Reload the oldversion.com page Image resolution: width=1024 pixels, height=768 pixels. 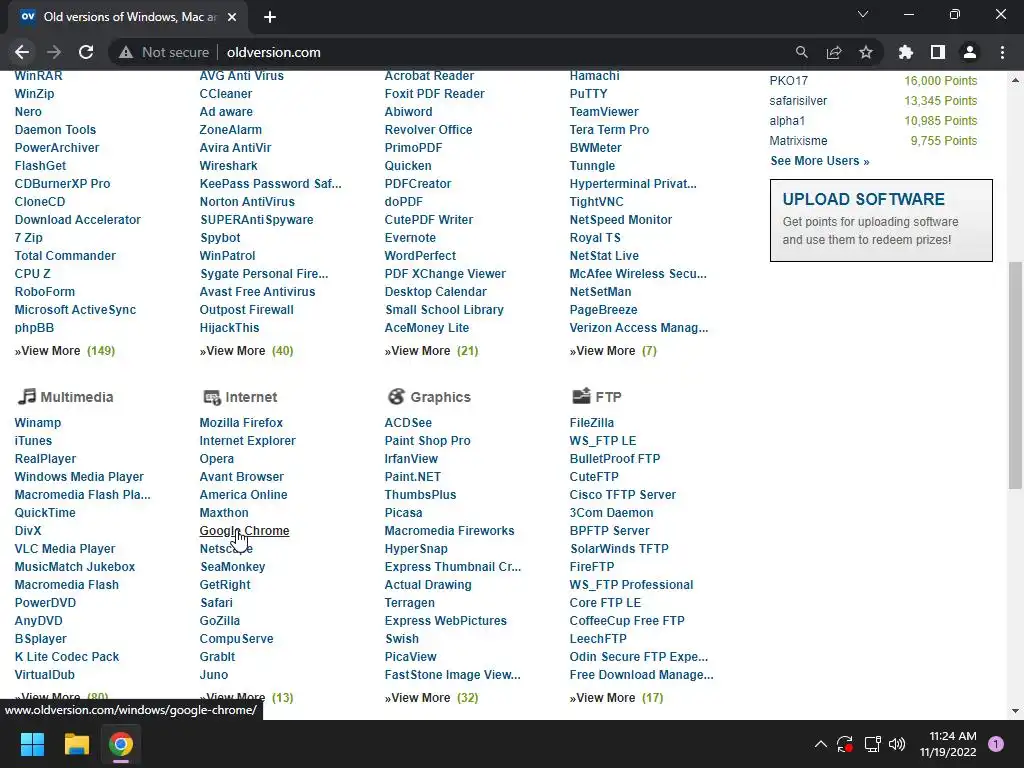(86, 52)
